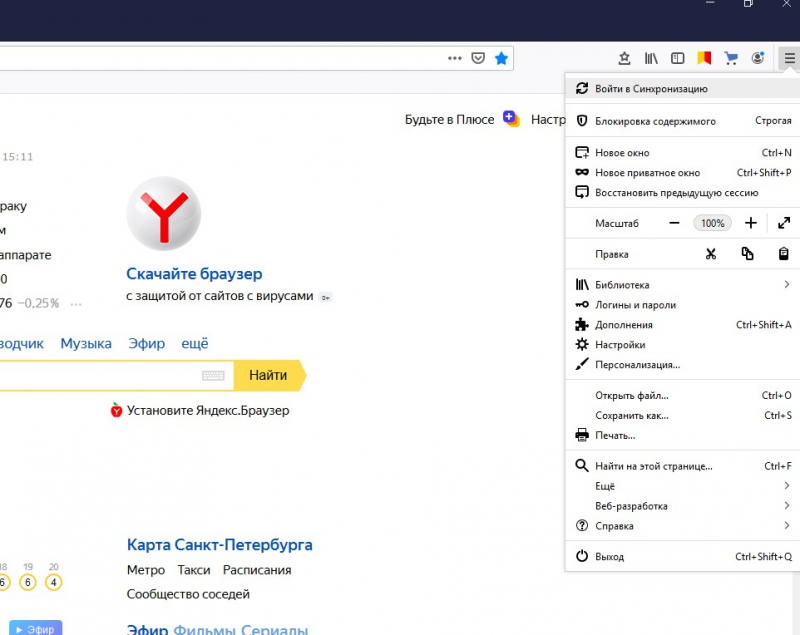Open the page actions three-dots menu
800x635 pixels.
pos(455,58)
